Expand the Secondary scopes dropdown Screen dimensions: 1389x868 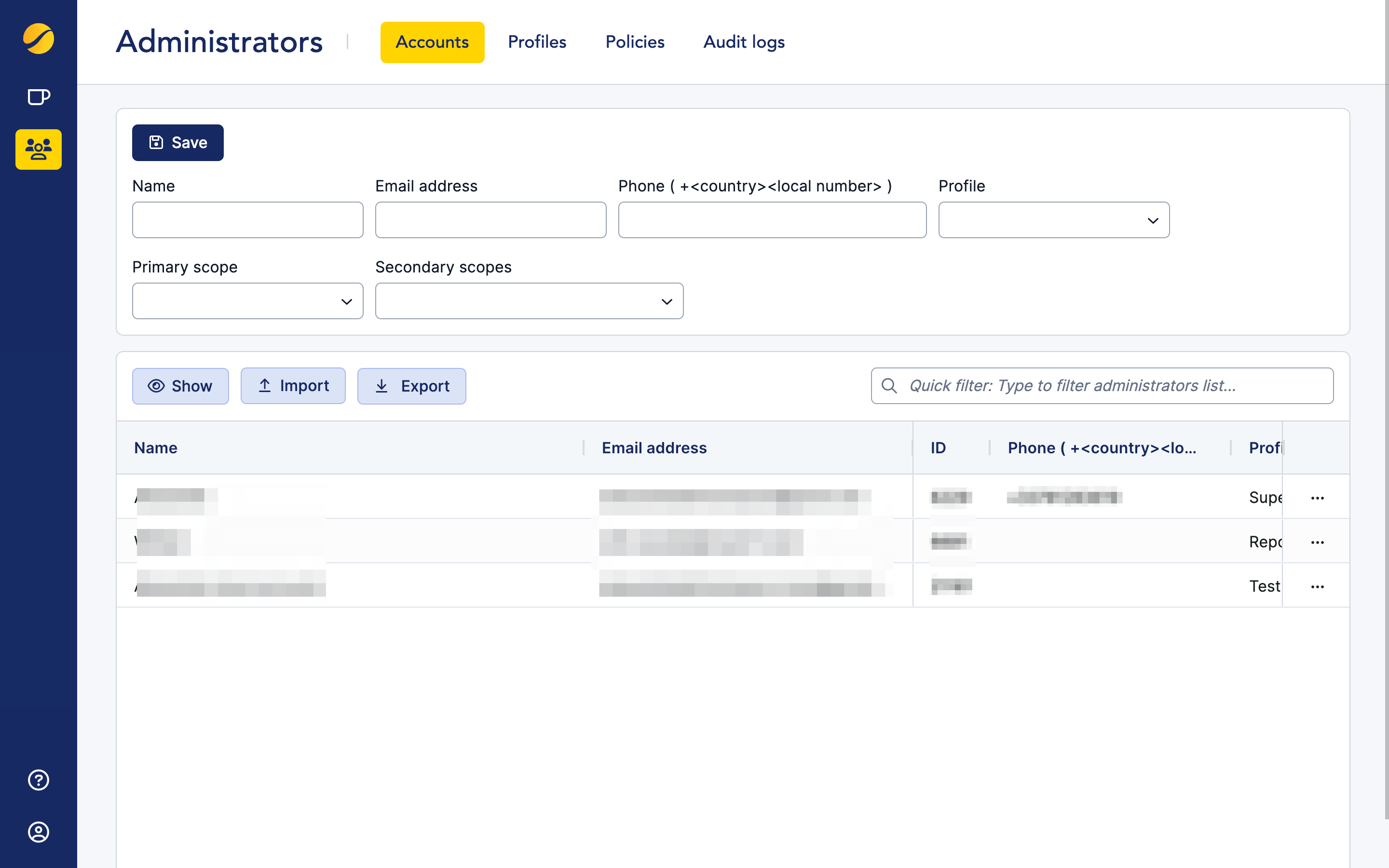(x=529, y=301)
